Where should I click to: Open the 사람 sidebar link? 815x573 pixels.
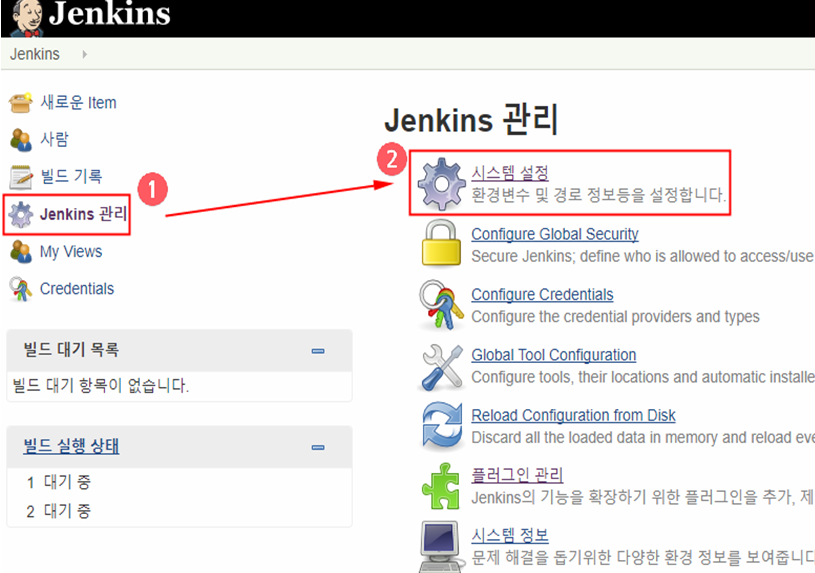point(55,139)
